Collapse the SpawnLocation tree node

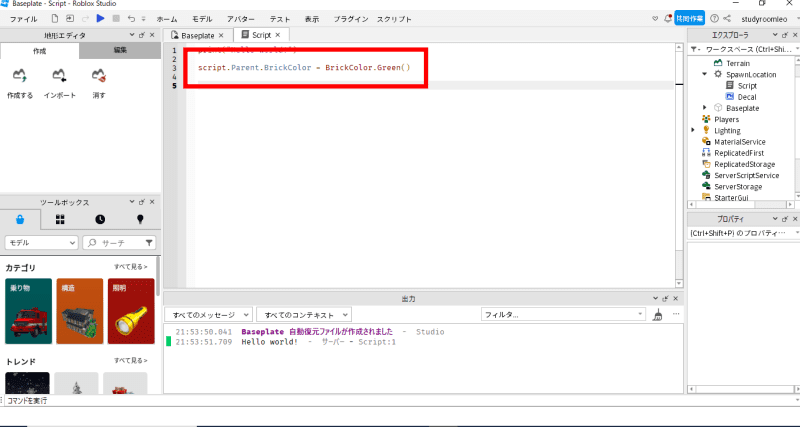[x=705, y=74]
